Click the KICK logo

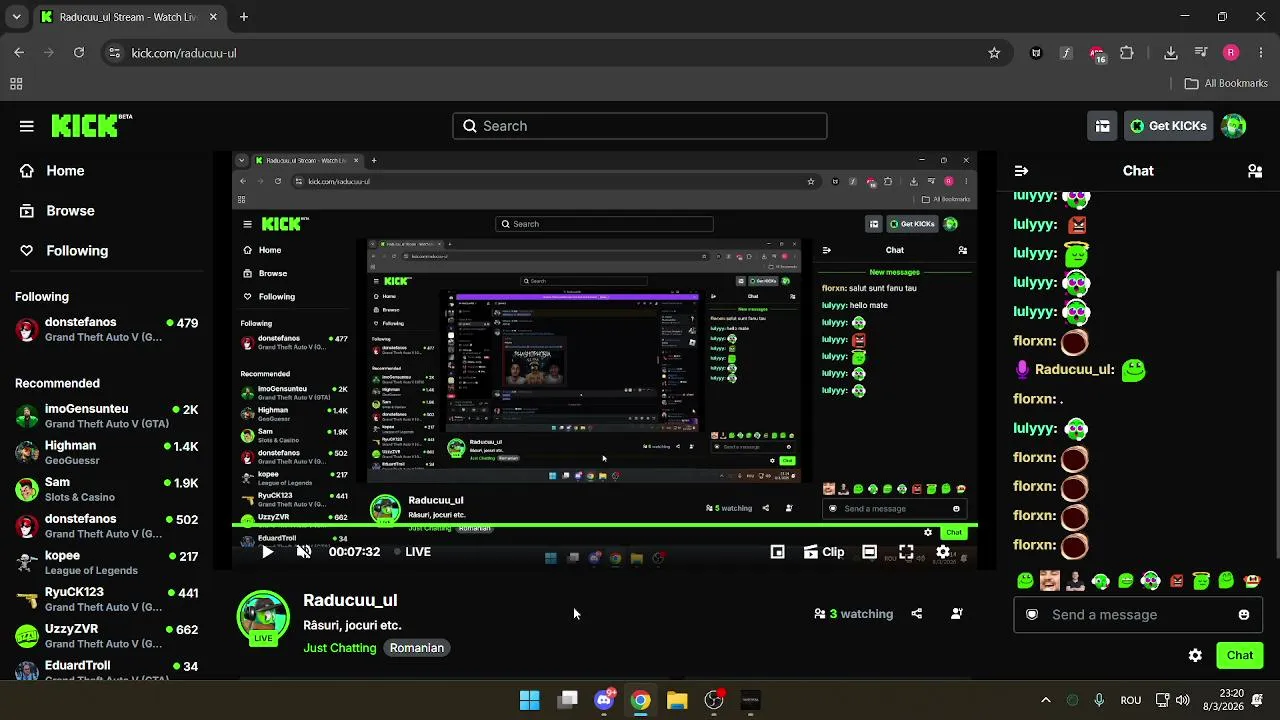[x=91, y=125]
